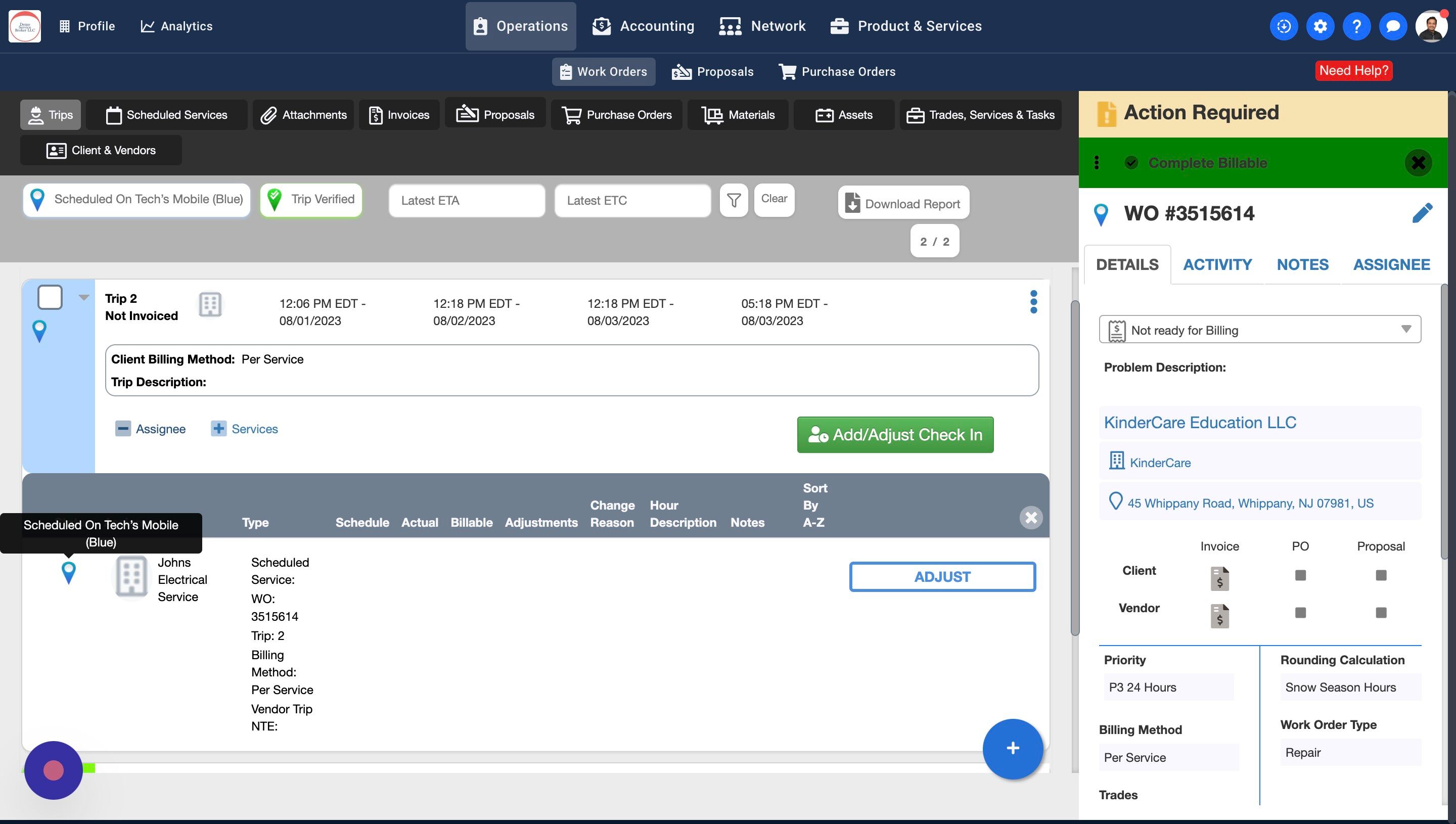The image size is (1456, 824).
Task: Open the Not ready for Billing dropdown
Action: click(1260, 330)
